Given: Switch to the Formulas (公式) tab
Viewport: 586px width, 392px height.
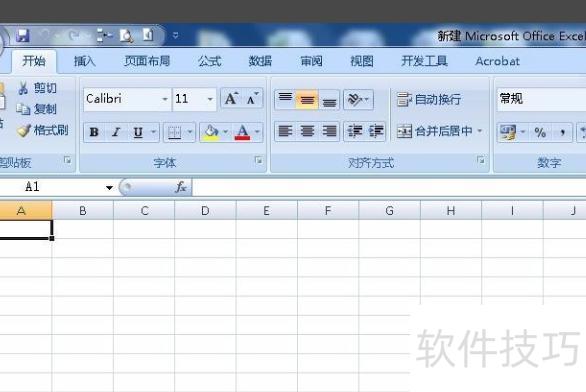Looking at the screenshot, I should (x=210, y=61).
